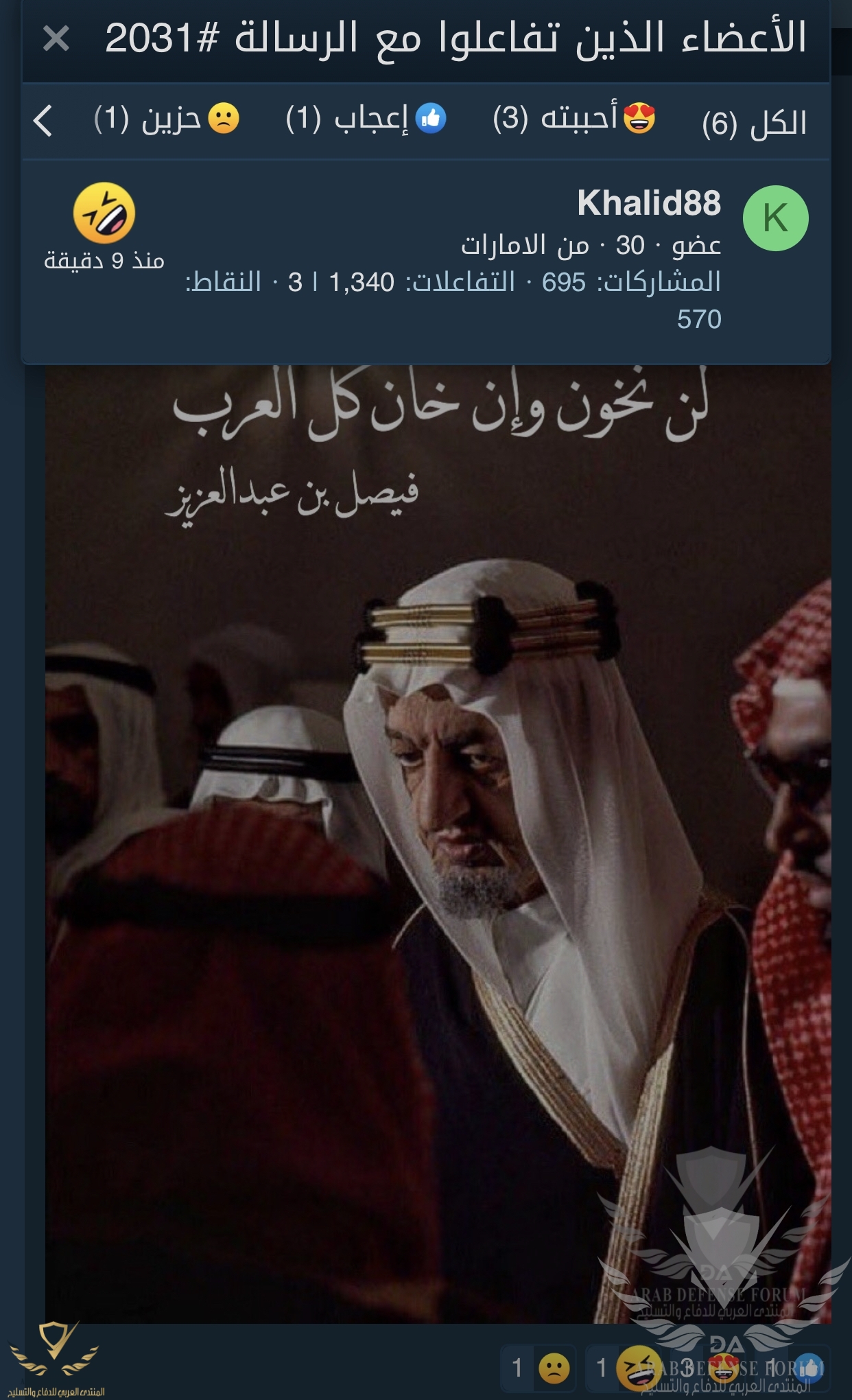Select the الكل (6) tab

(x=755, y=122)
